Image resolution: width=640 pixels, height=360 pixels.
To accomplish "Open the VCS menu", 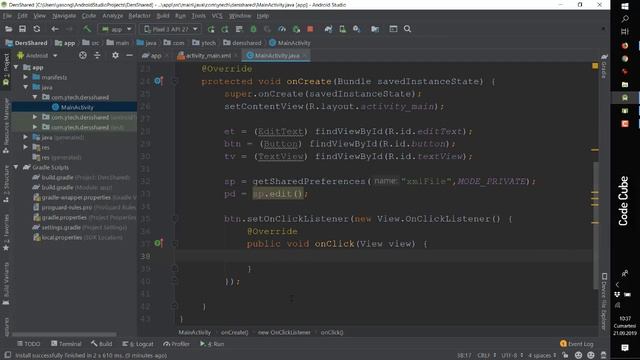I will coord(217,16).
